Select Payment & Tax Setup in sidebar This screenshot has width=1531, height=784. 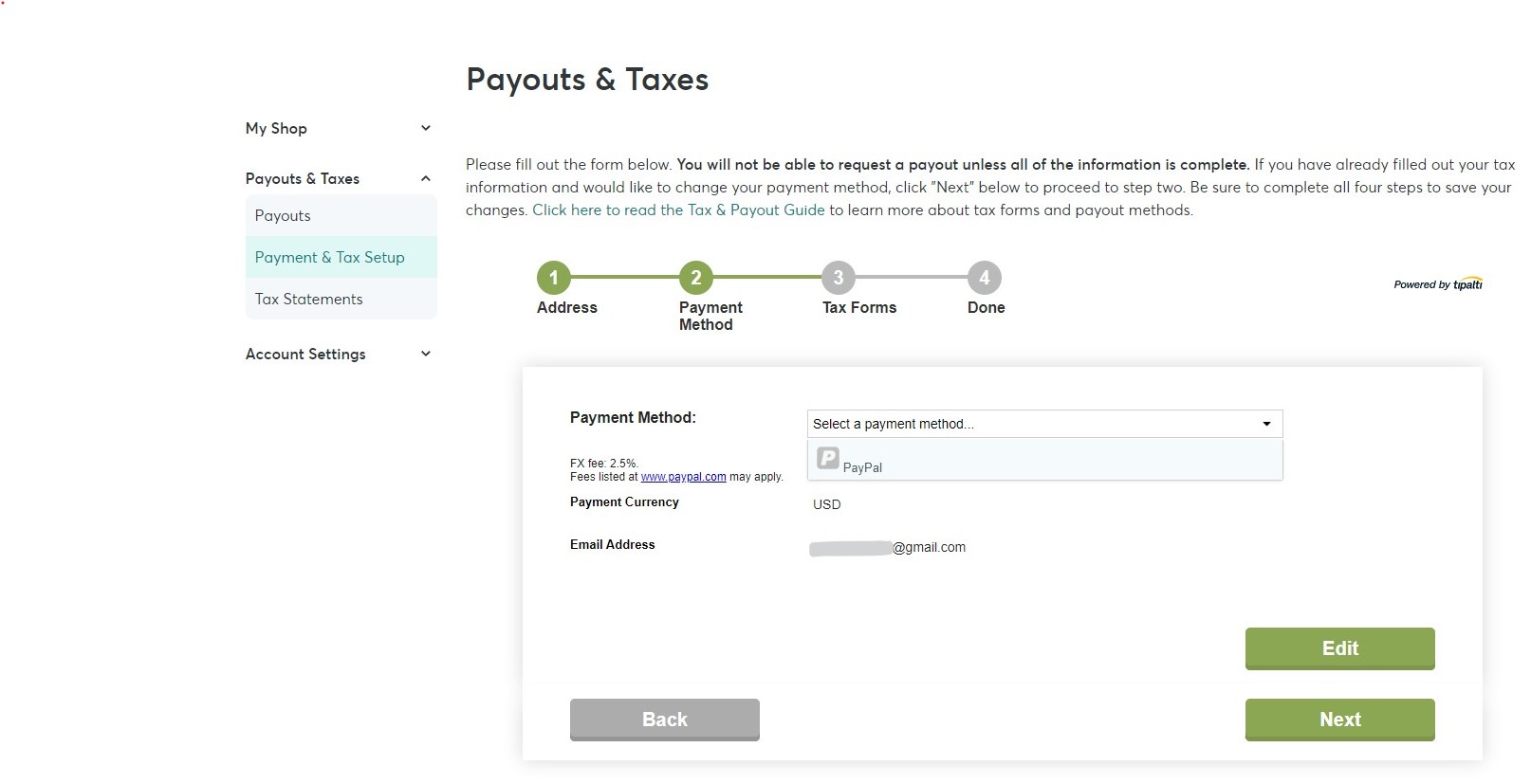[341, 257]
